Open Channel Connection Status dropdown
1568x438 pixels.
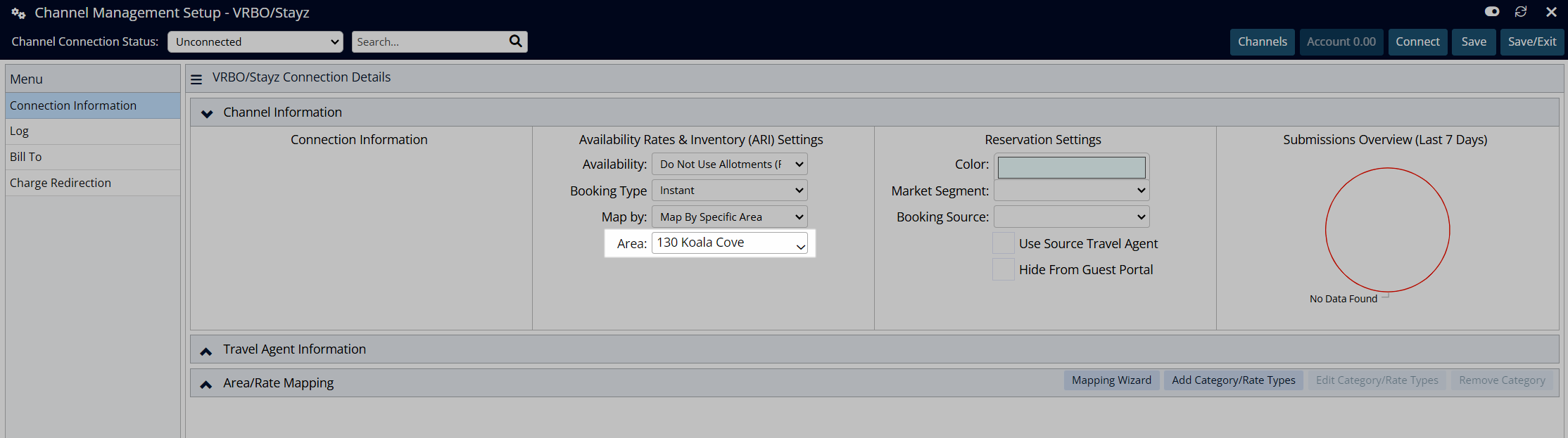pyautogui.click(x=255, y=41)
